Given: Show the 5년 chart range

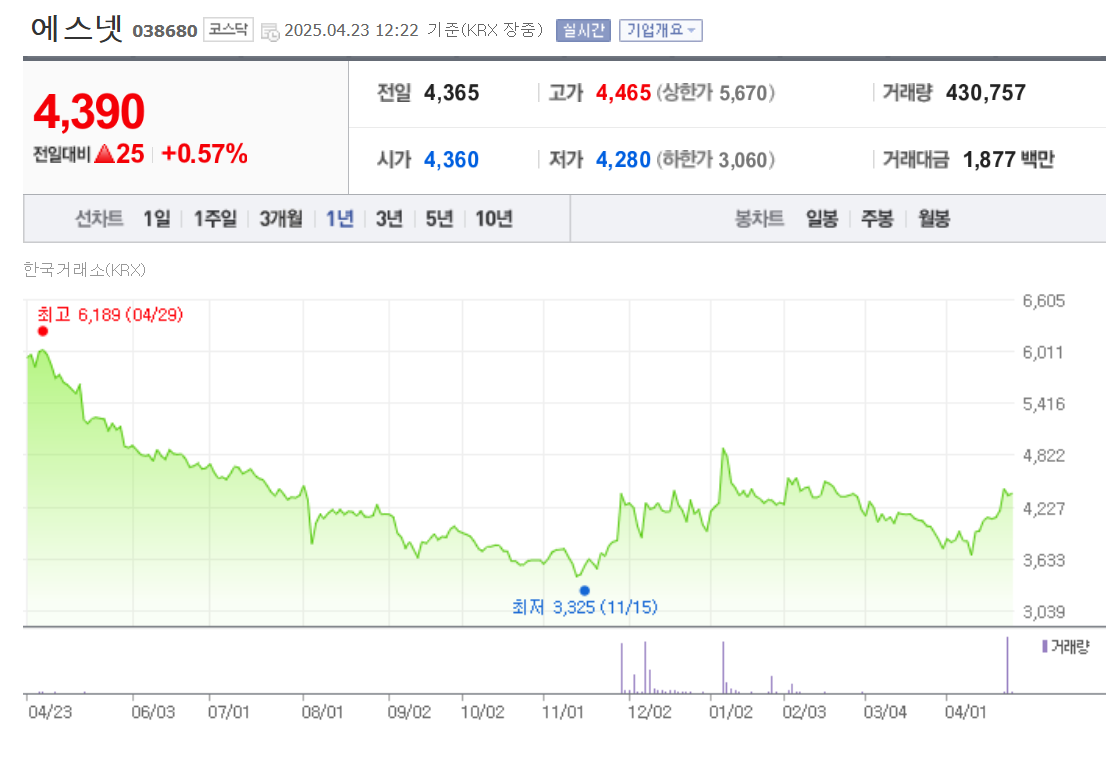Looking at the screenshot, I should (x=439, y=219).
